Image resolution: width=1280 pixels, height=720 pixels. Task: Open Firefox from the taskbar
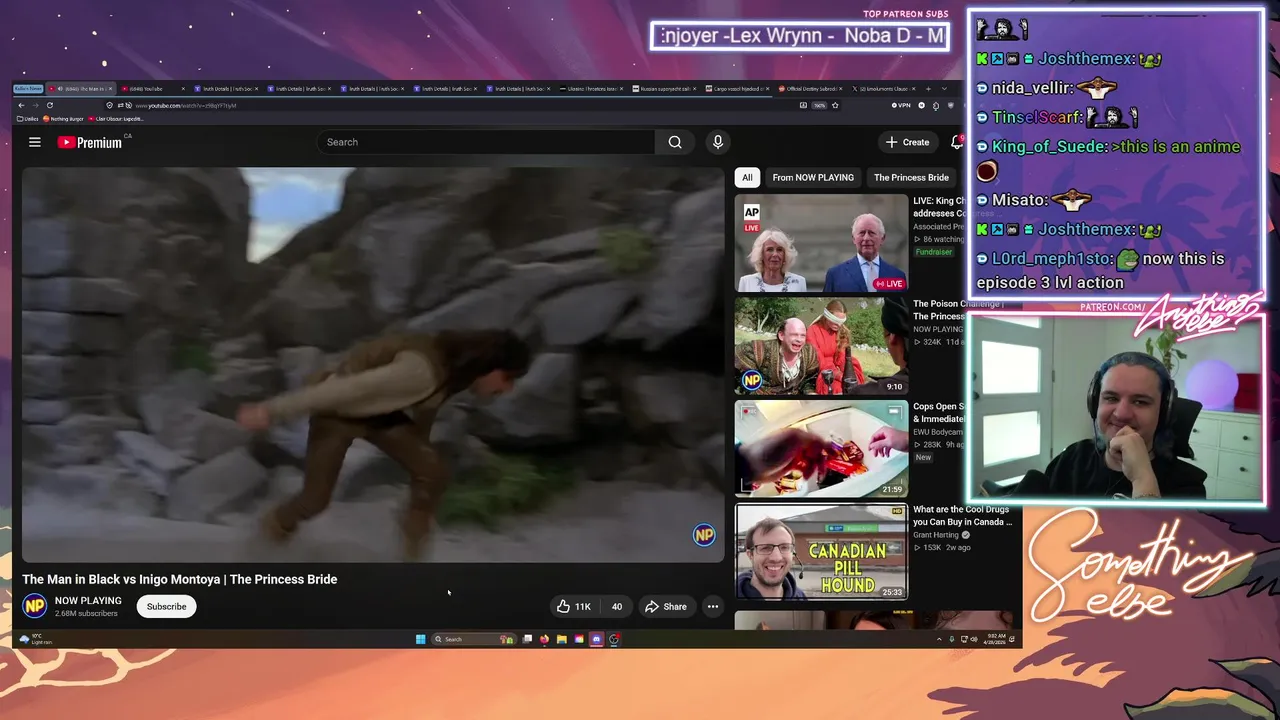coord(544,639)
